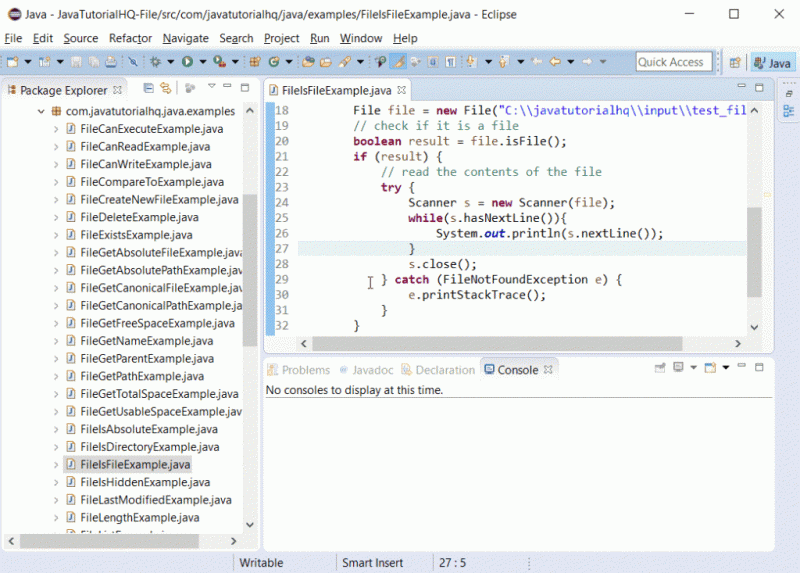
Task: Open the Refactor menu
Action: (x=130, y=38)
